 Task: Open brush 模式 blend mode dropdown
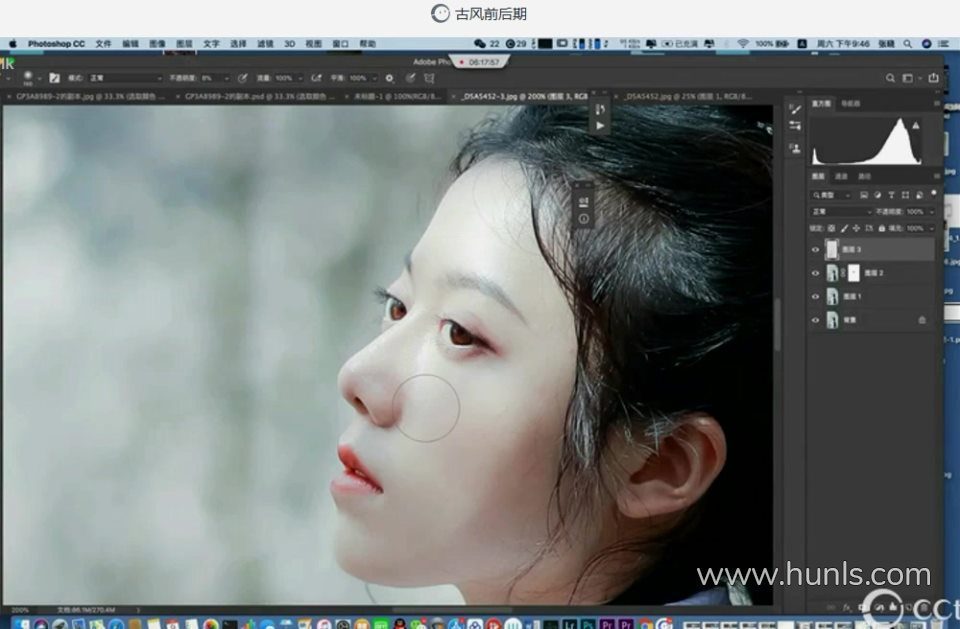(126, 78)
